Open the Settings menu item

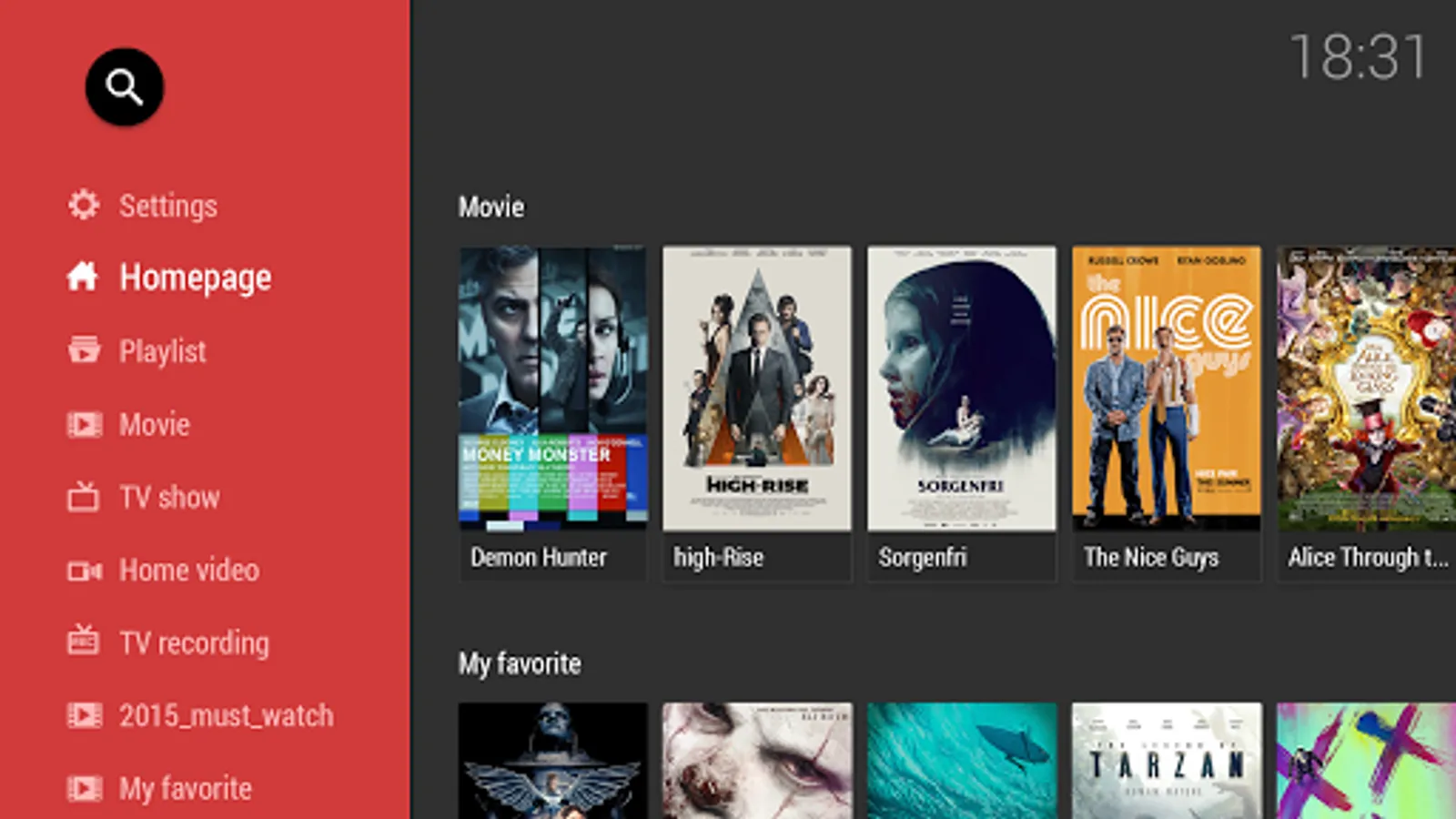[x=168, y=206]
